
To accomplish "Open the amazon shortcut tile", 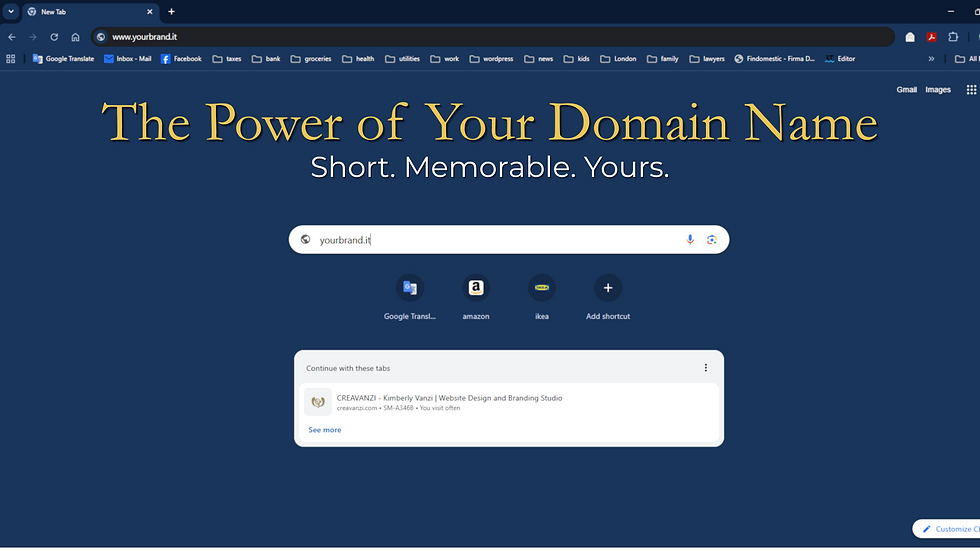I will point(476,297).
